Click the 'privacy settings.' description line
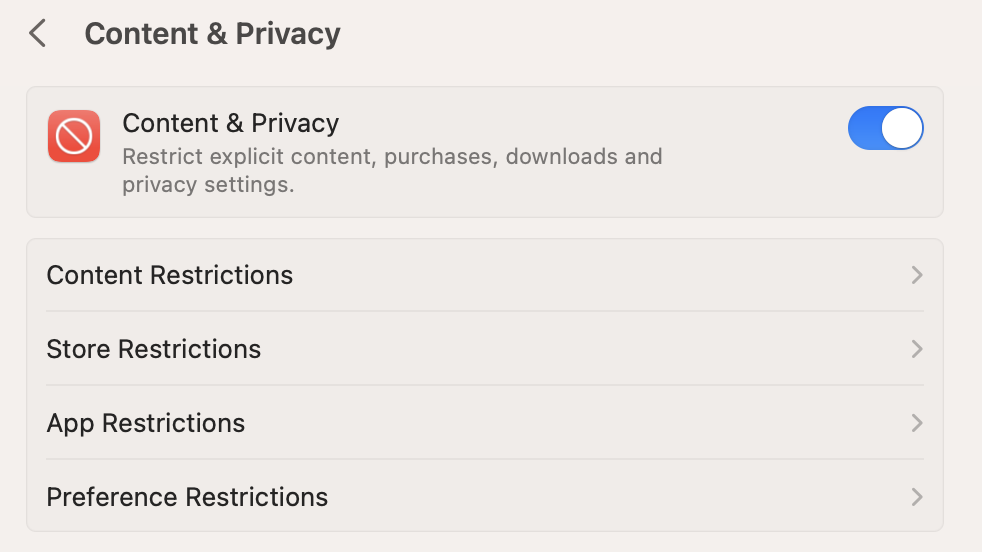The width and height of the screenshot is (982, 552). 208,185
